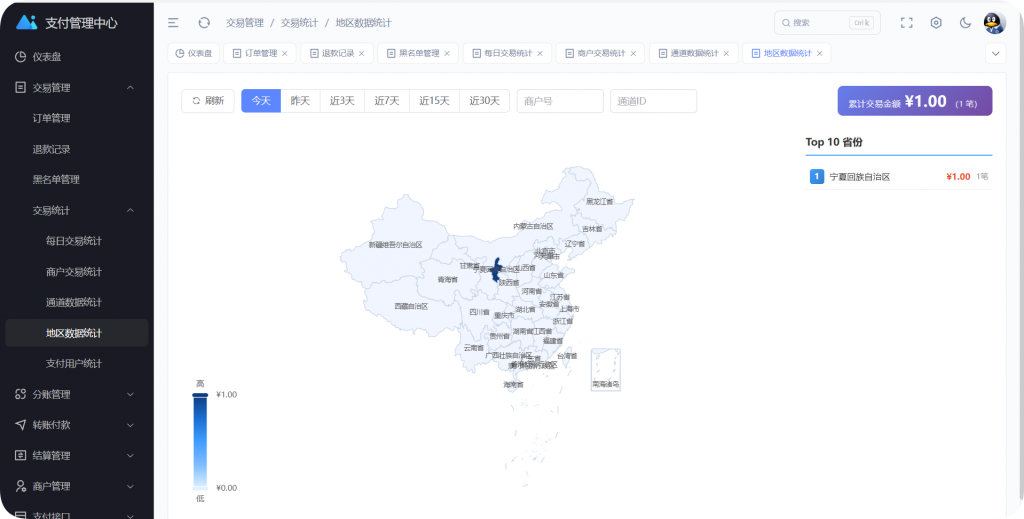The height and width of the screenshot is (519, 1024).
Task: Click the 搜索 search box
Action: coord(827,23)
